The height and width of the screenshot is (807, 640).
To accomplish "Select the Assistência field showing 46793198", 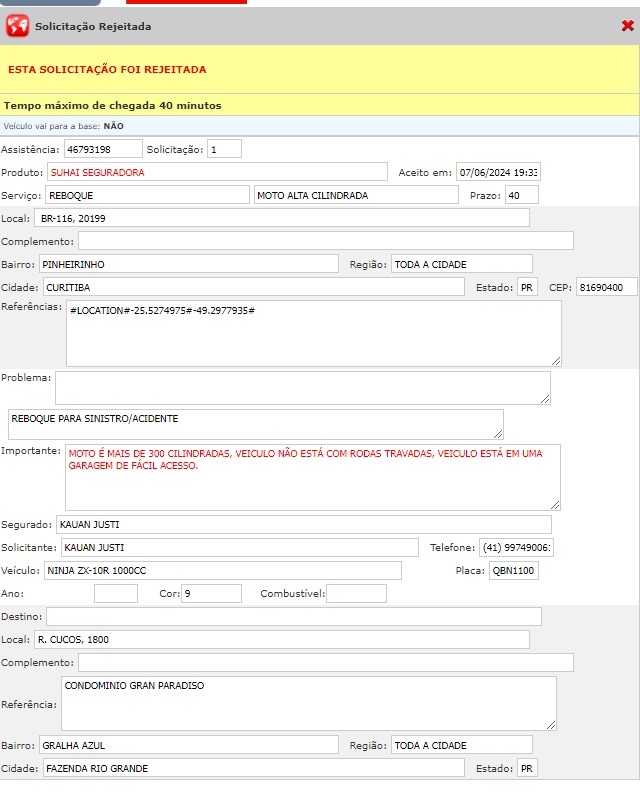I will click(103, 149).
